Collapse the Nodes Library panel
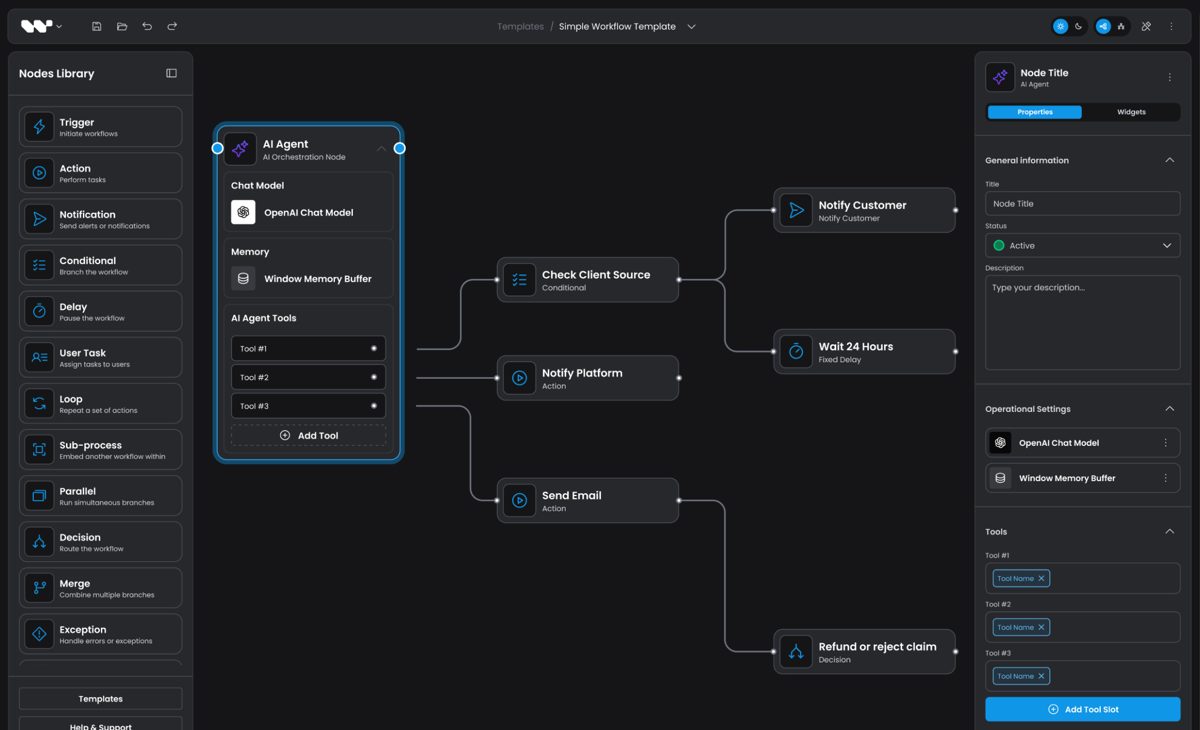 click(171, 73)
